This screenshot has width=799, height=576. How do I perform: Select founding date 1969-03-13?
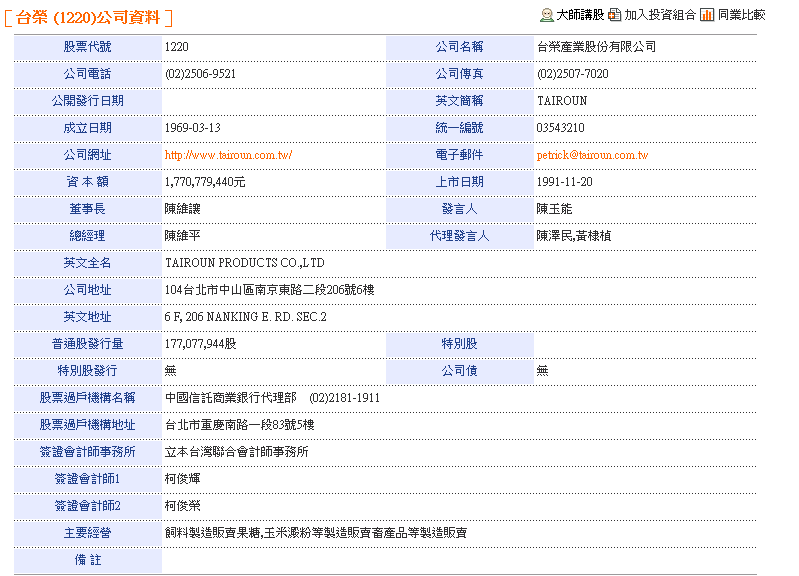tap(193, 128)
